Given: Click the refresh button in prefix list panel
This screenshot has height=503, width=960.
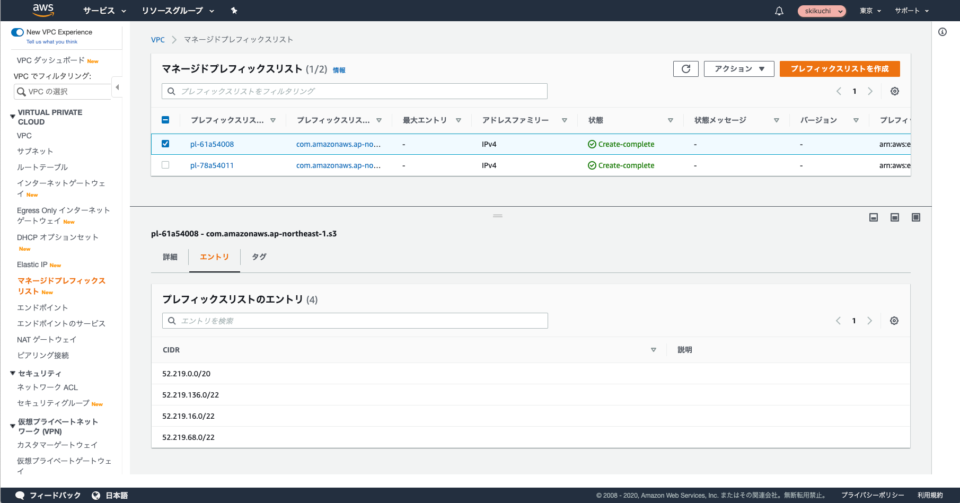Looking at the screenshot, I should click(x=686, y=69).
